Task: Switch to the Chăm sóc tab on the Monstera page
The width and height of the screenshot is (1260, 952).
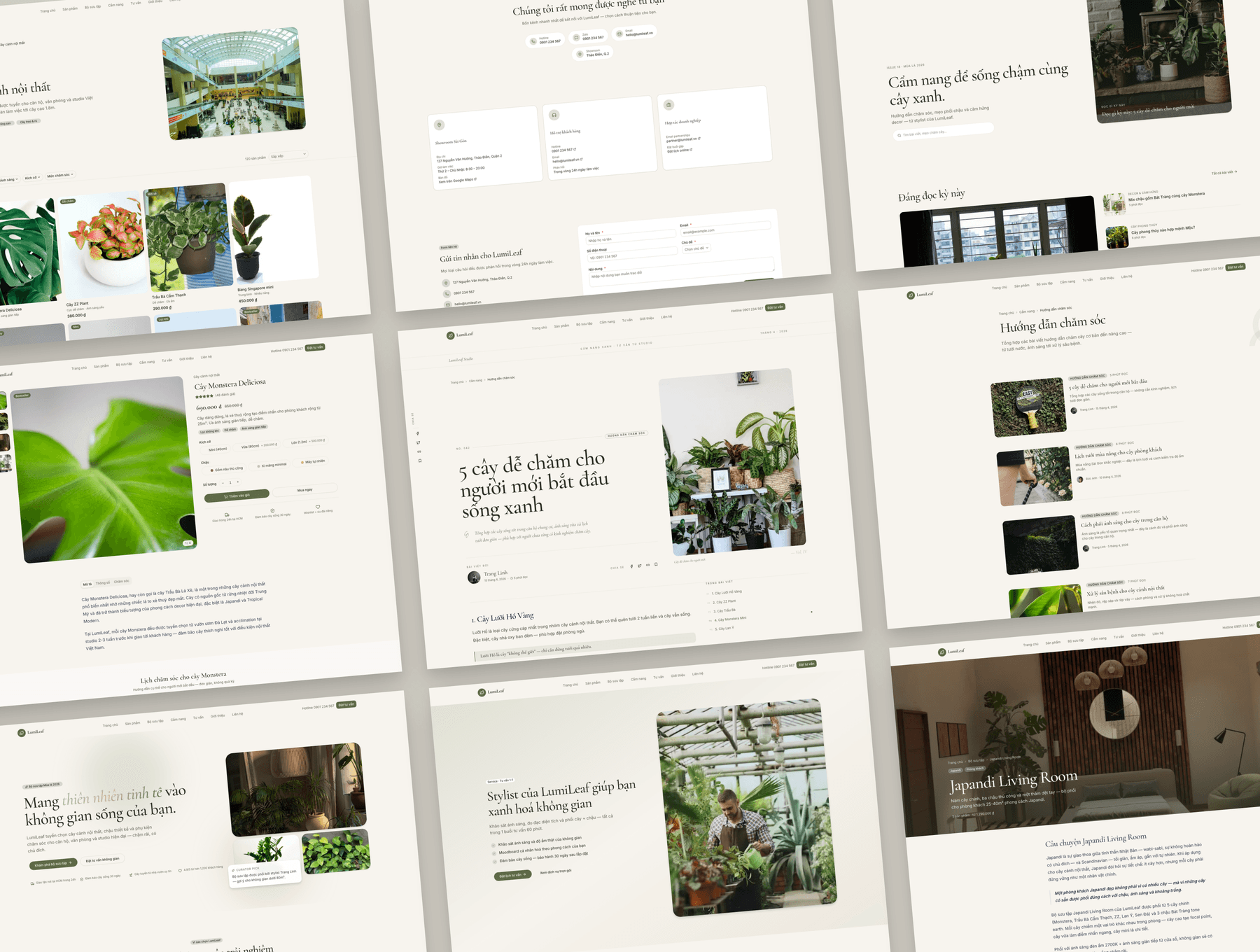Action: pyautogui.click(x=121, y=581)
